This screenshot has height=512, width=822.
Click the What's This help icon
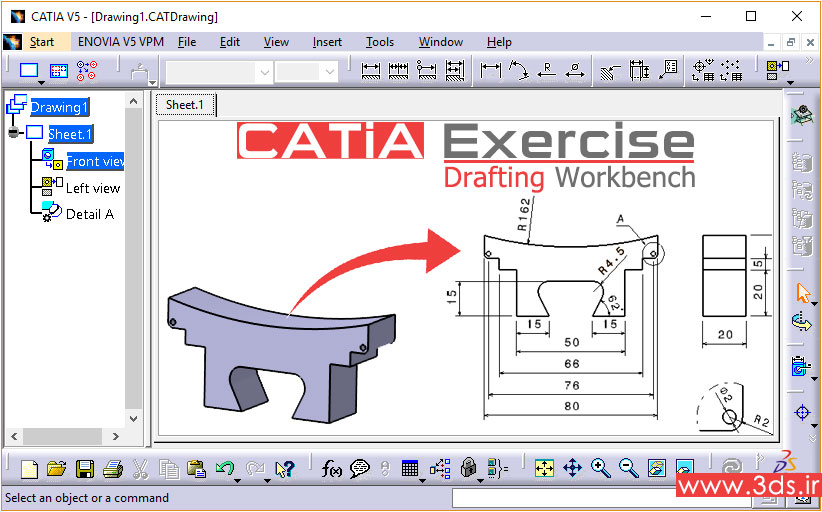tap(285, 469)
